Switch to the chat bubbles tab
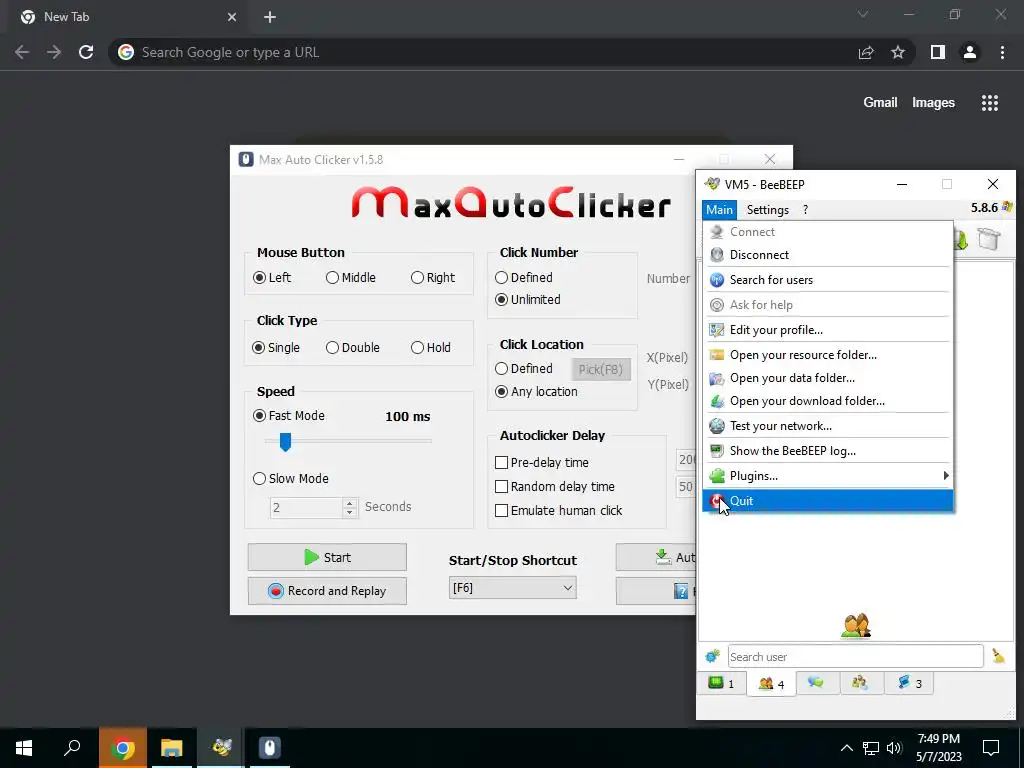The width and height of the screenshot is (1024, 768). point(816,682)
